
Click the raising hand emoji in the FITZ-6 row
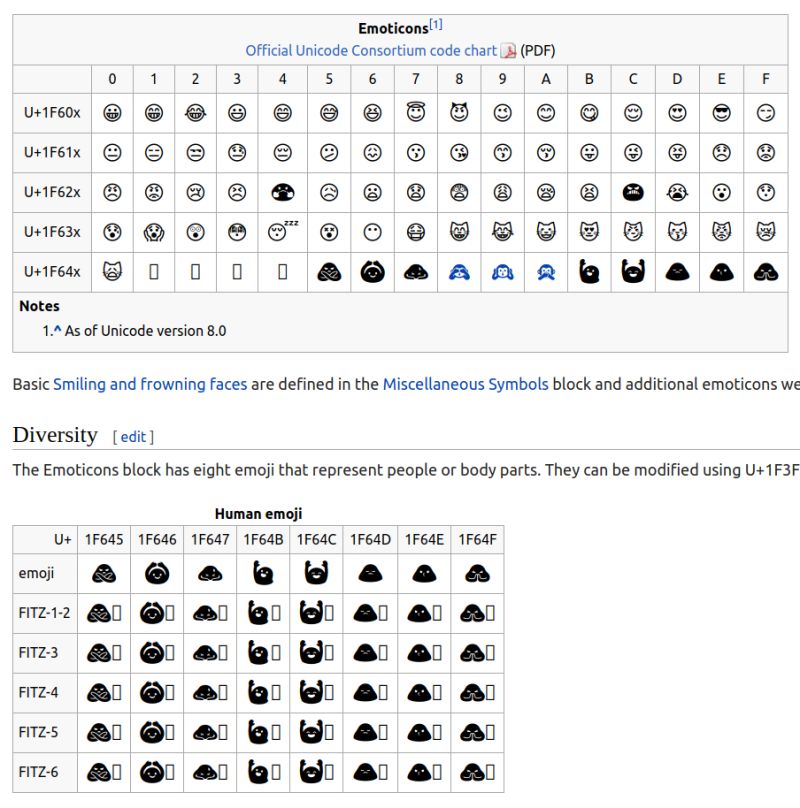[x=258, y=772]
